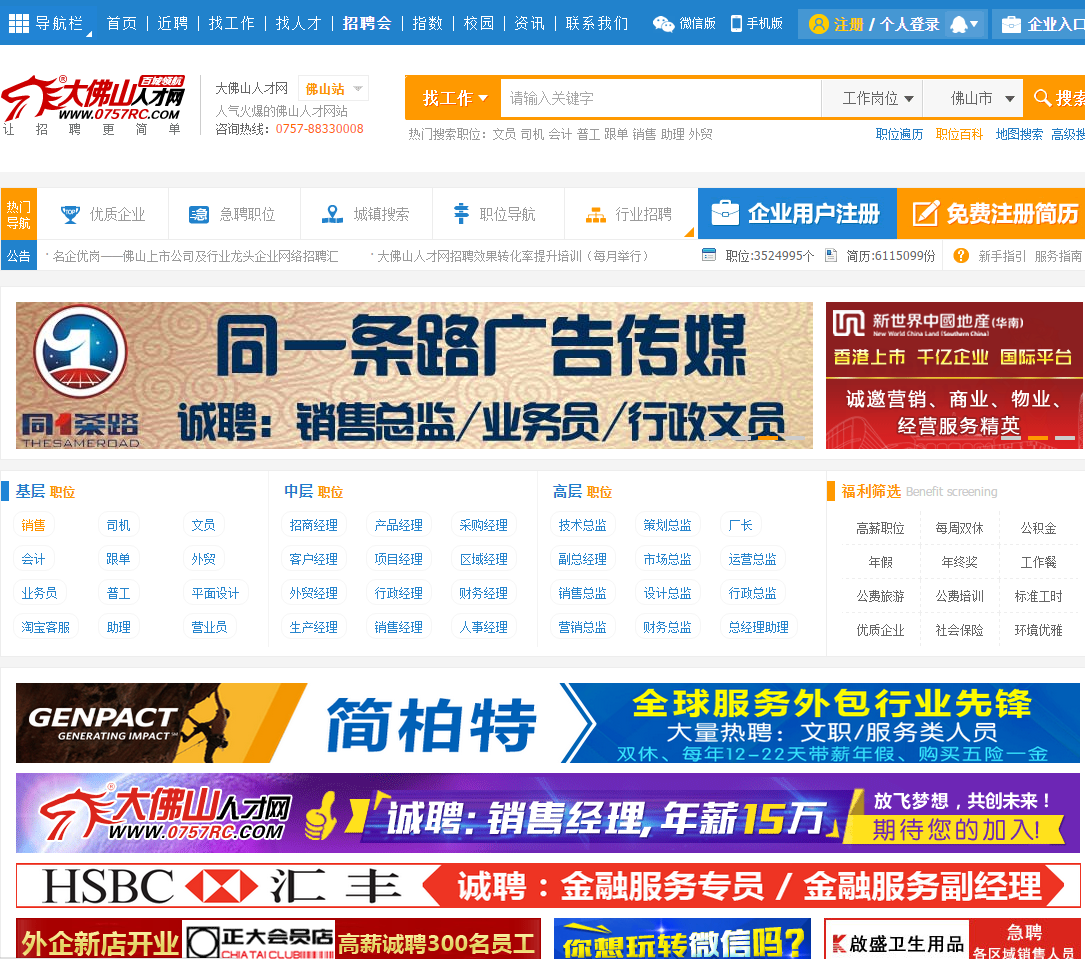Open the 培训 announcement link
The image size is (1085, 959).
[x=512, y=256]
